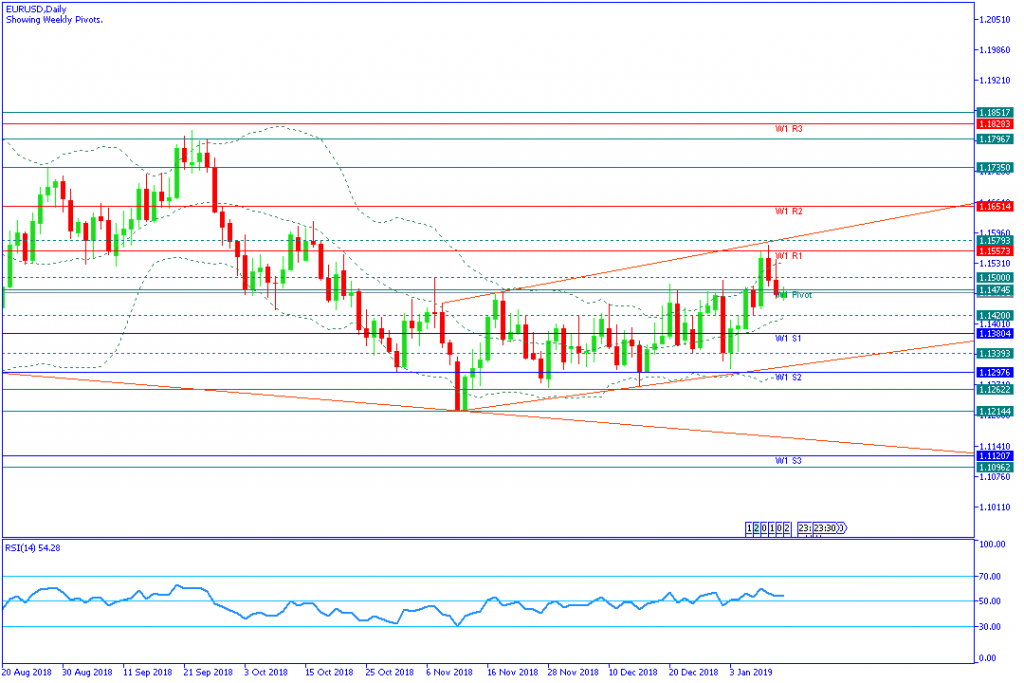
Task: Click the W1 R3 resistance label
Action: pyautogui.click(x=788, y=129)
